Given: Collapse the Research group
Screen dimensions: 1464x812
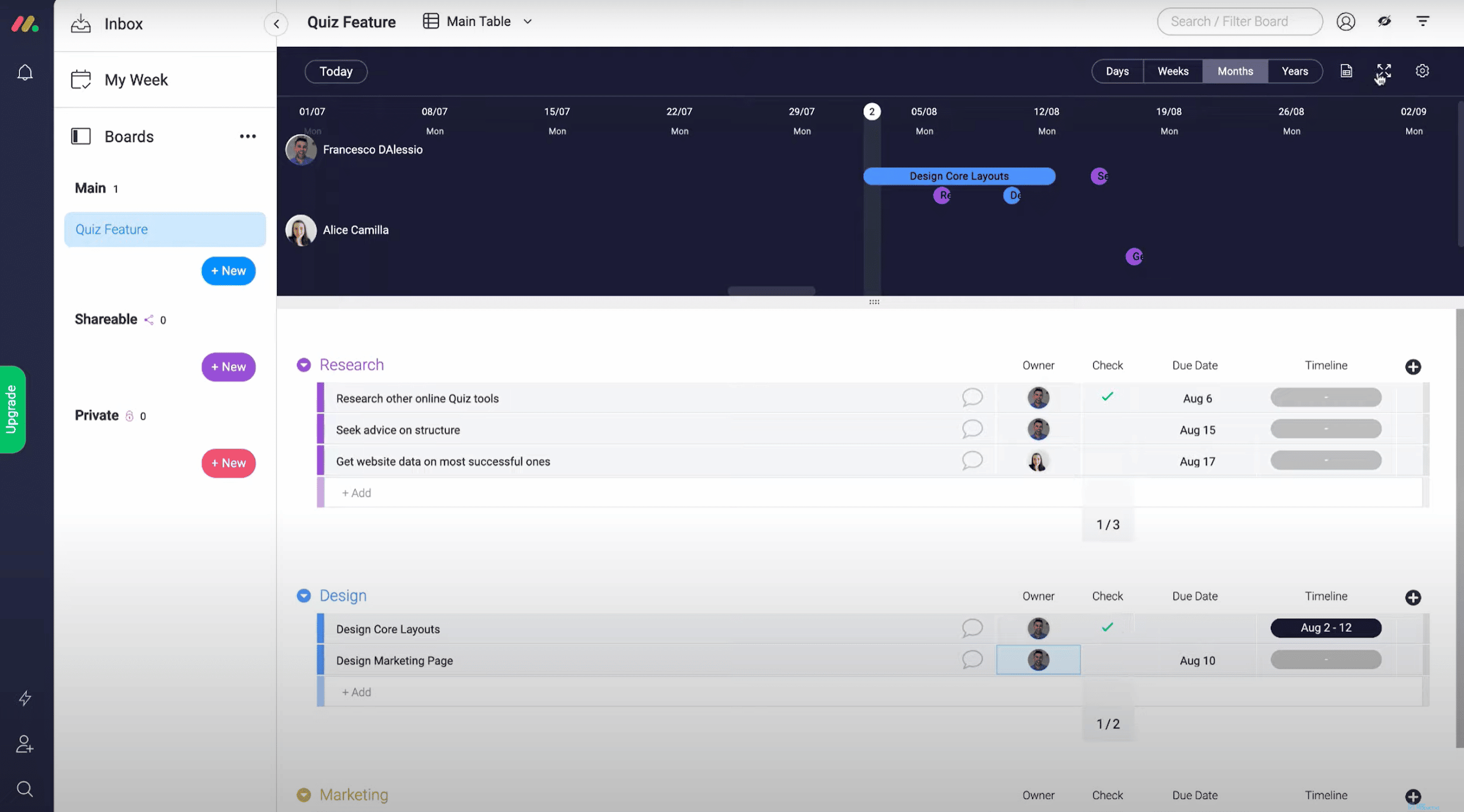Looking at the screenshot, I should (x=303, y=365).
